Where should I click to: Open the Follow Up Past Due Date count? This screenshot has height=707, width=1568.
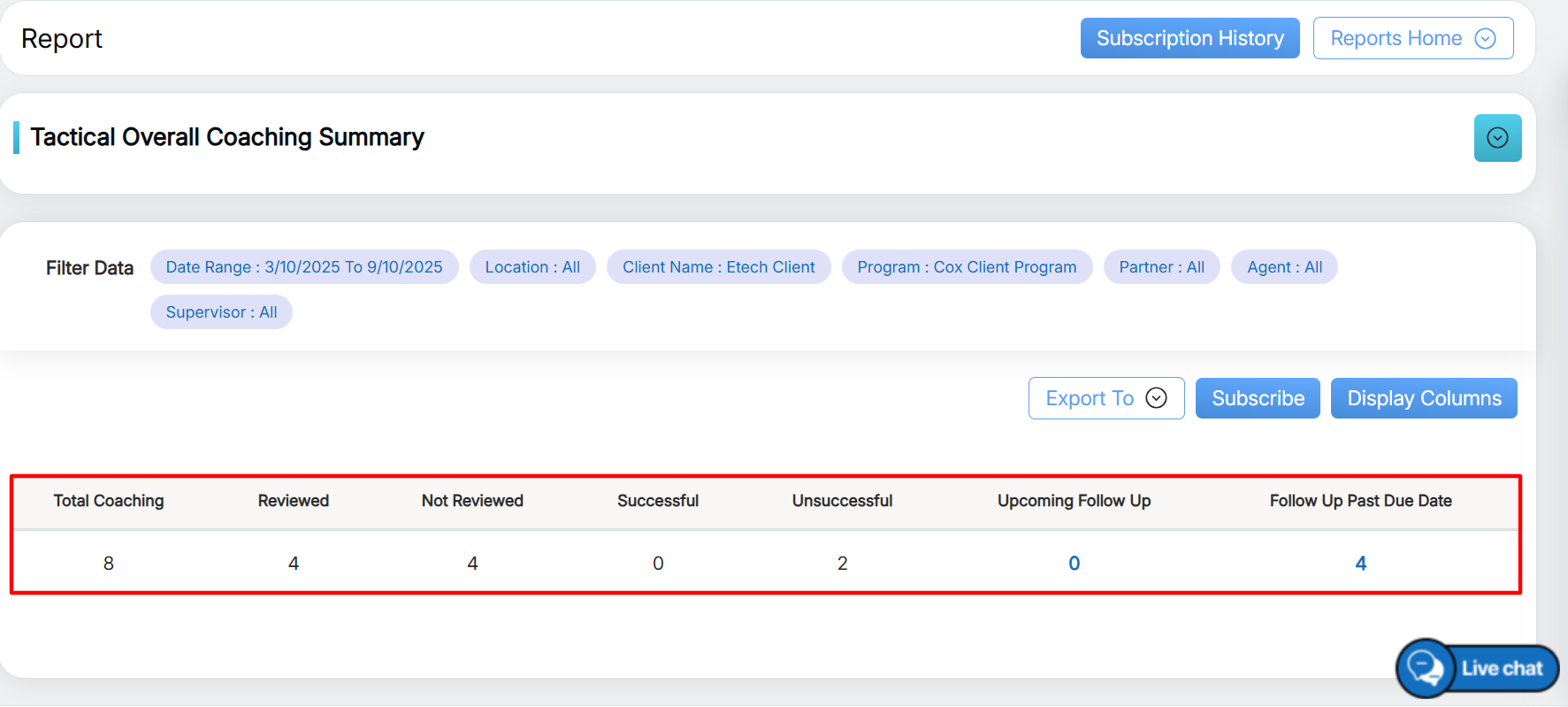coord(1360,564)
